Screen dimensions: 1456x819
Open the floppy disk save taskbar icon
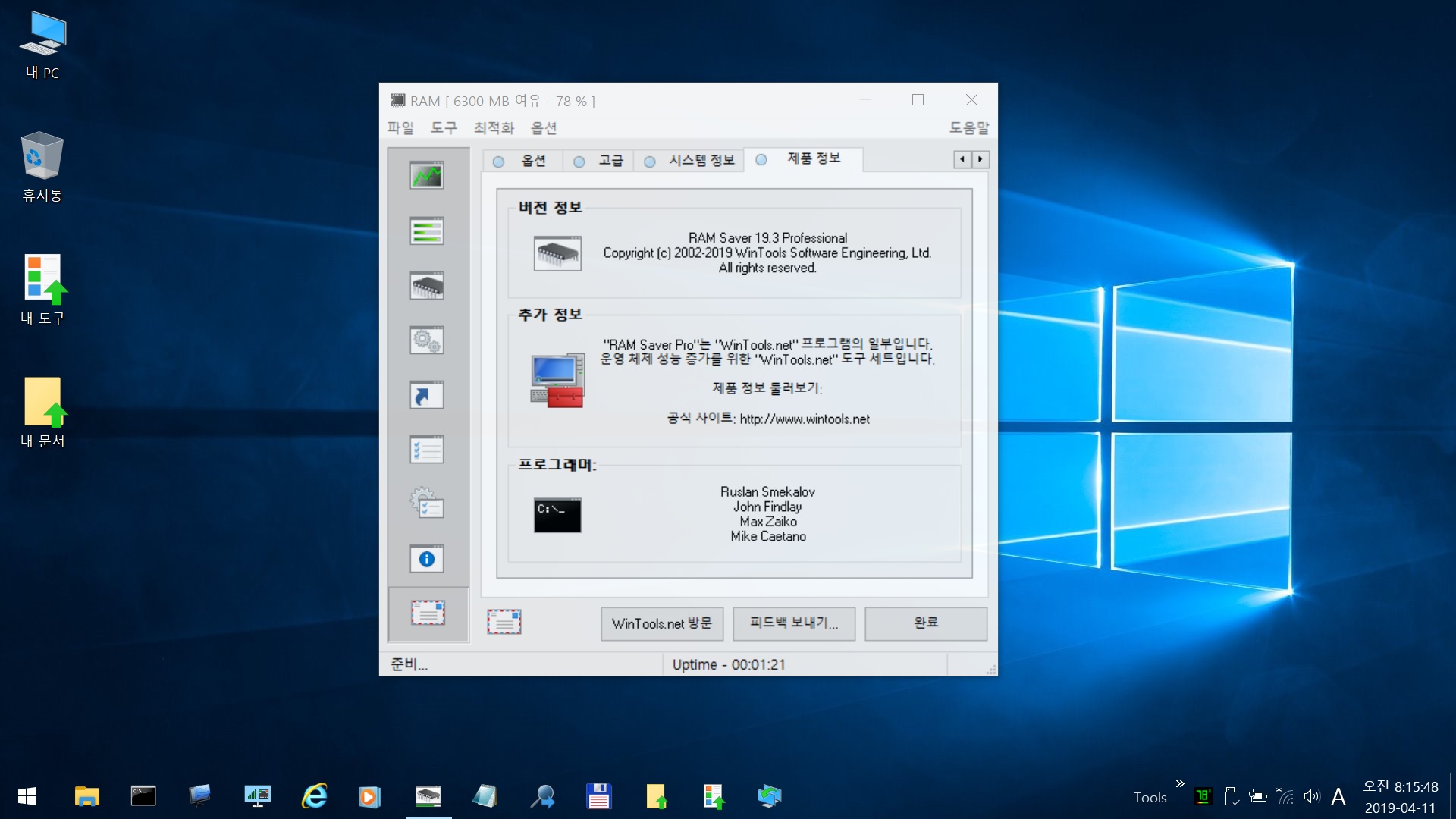click(599, 796)
